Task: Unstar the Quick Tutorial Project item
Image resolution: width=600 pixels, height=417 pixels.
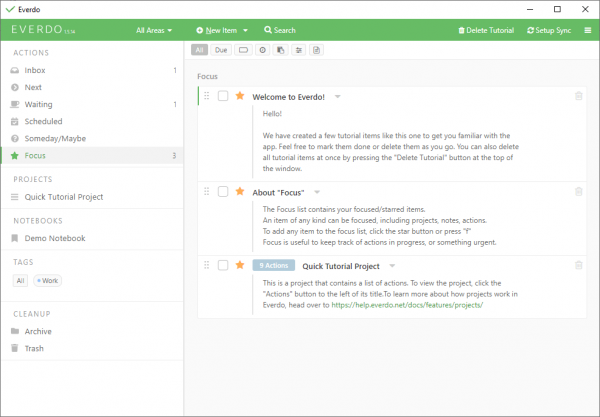Action: [240, 265]
